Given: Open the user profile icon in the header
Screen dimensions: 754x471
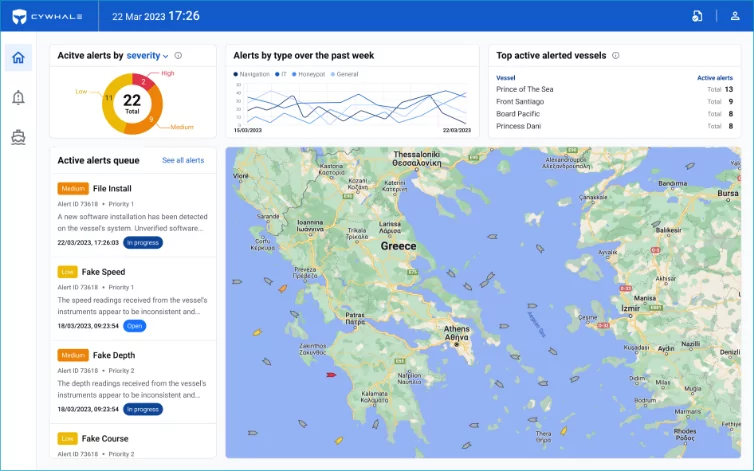Looking at the screenshot, I should tap(735, 16).
